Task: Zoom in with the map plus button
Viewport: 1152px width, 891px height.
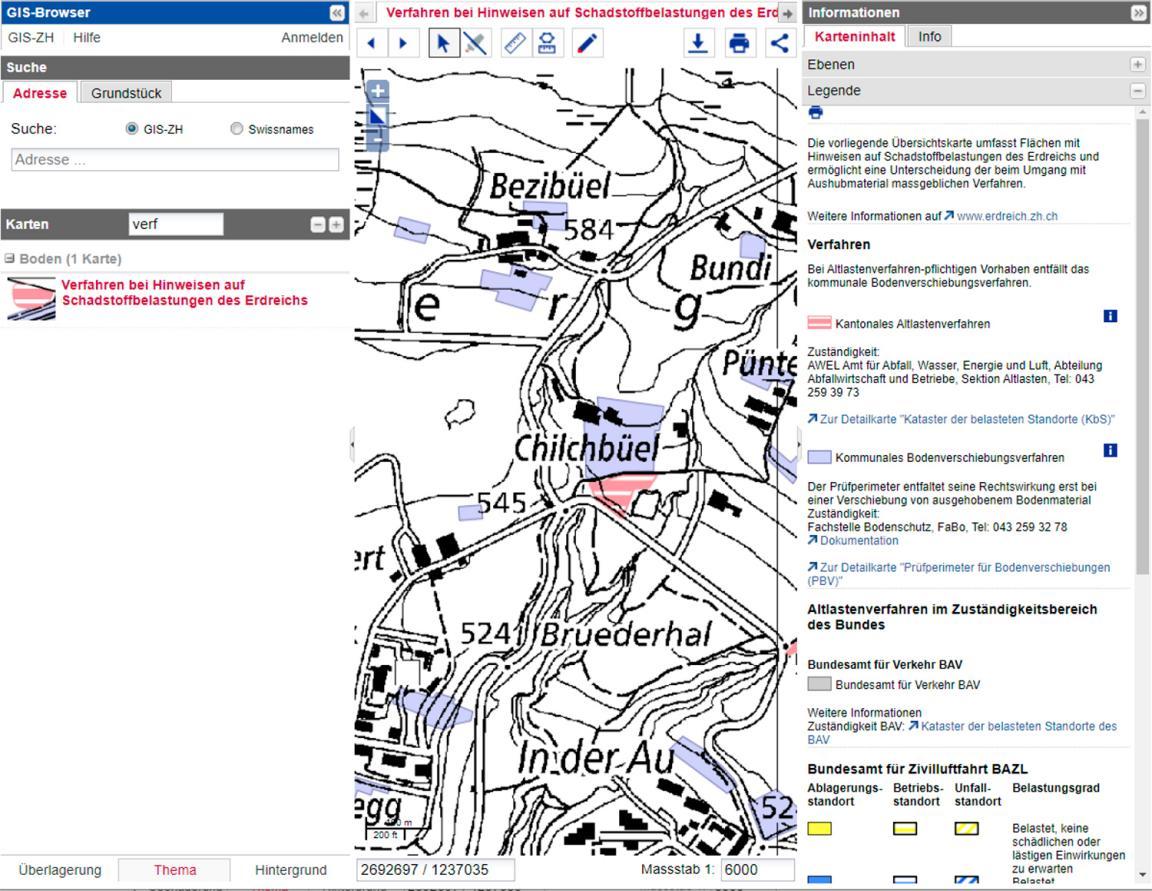Action: click(378, 91)
